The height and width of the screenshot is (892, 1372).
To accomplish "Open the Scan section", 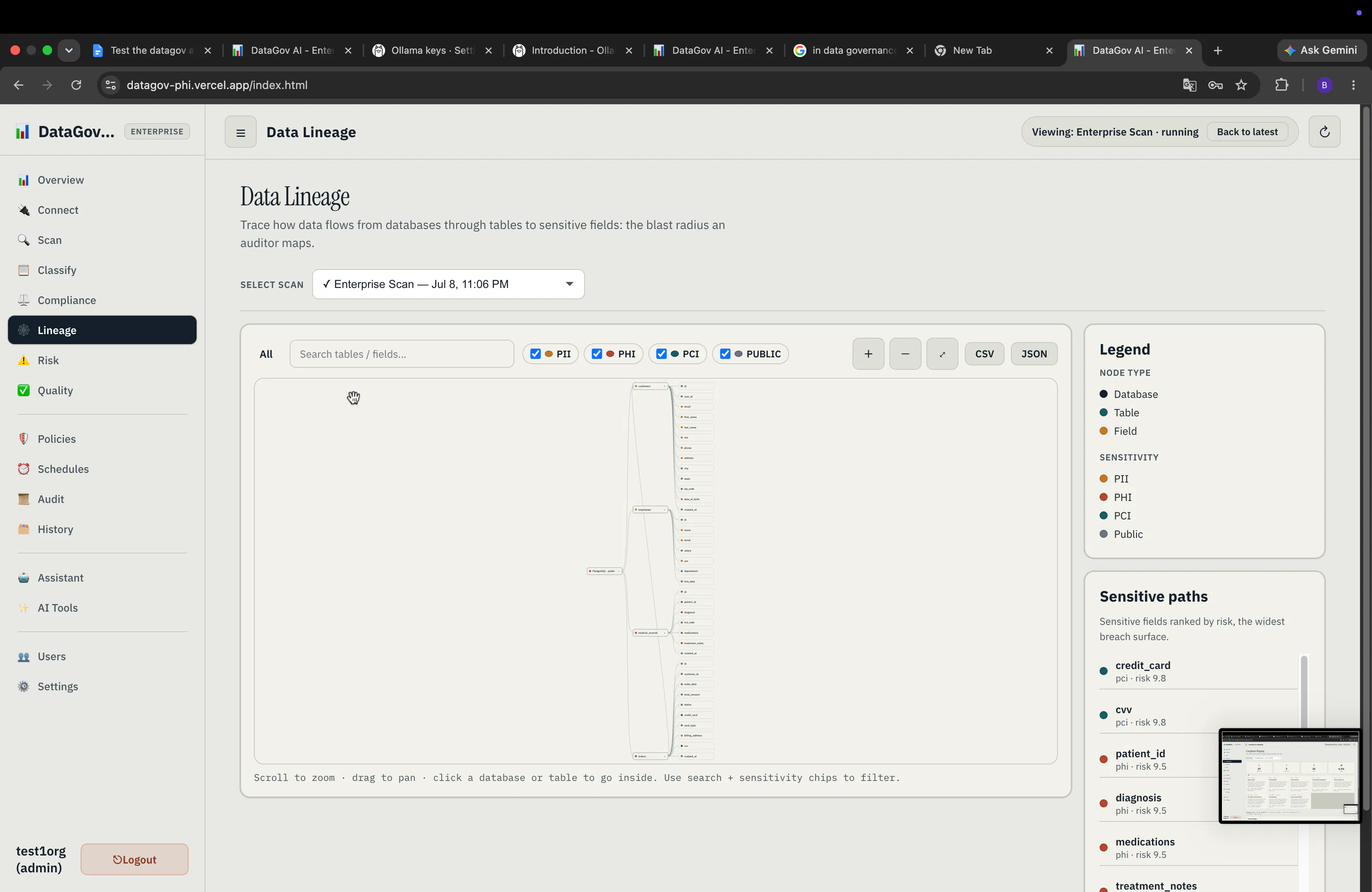I will (x=102, y=240).
